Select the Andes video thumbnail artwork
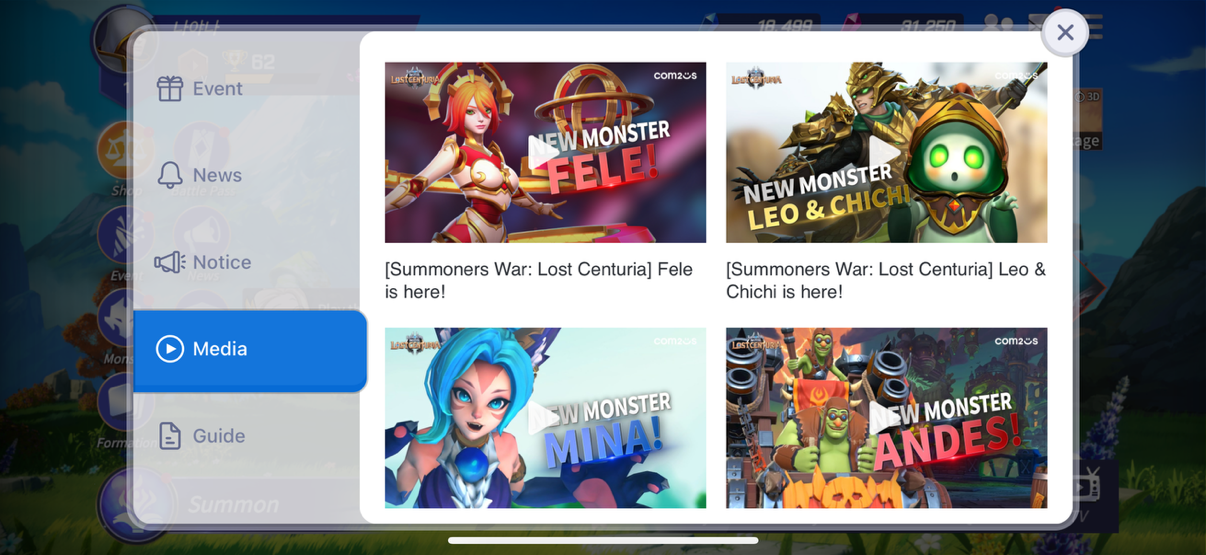This screenshot has width=1206, height=555. click(886, 418)
